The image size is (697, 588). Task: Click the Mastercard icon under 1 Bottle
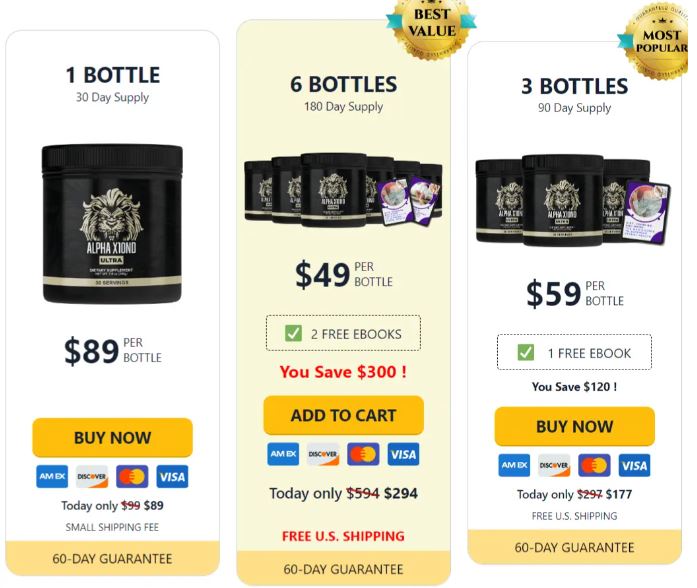[x=132, y=476]
